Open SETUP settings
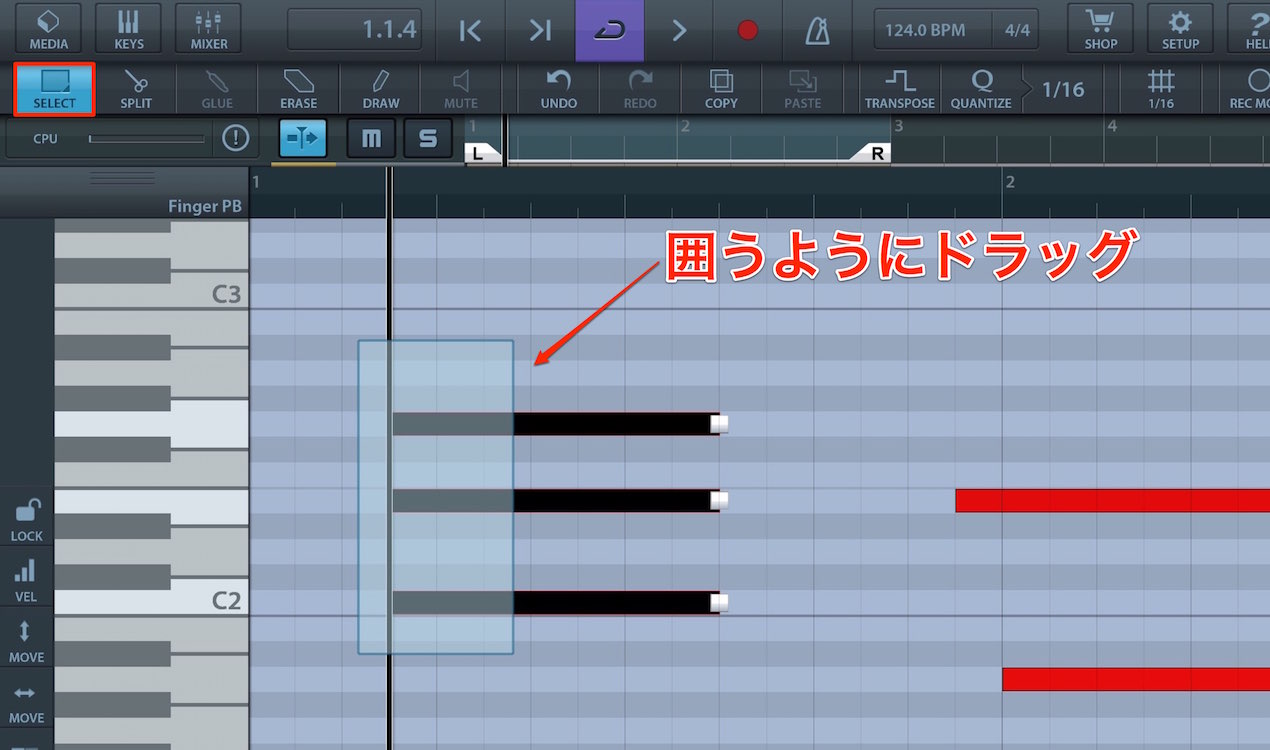 [x=1180, y=29]
